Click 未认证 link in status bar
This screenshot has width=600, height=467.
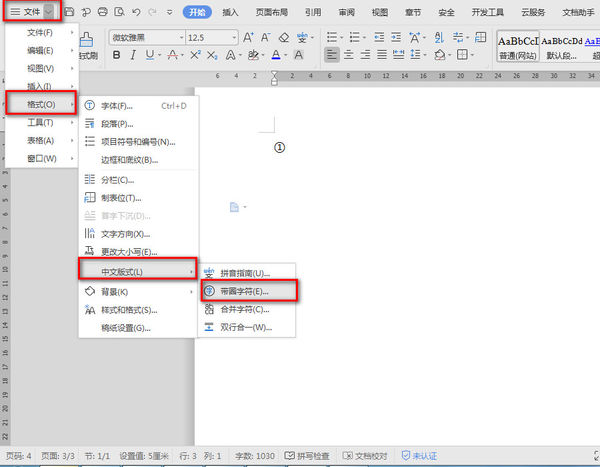pos(419,456)
